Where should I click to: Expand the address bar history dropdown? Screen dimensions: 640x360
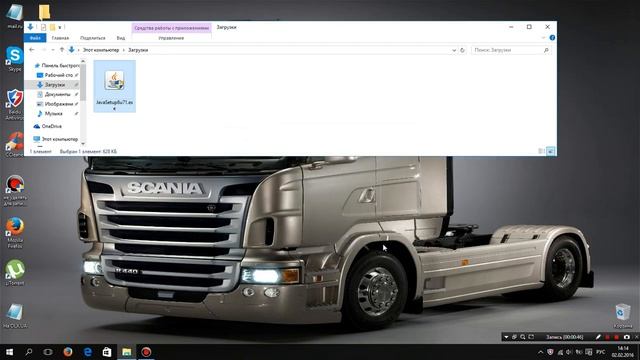[x=454, y=50]
